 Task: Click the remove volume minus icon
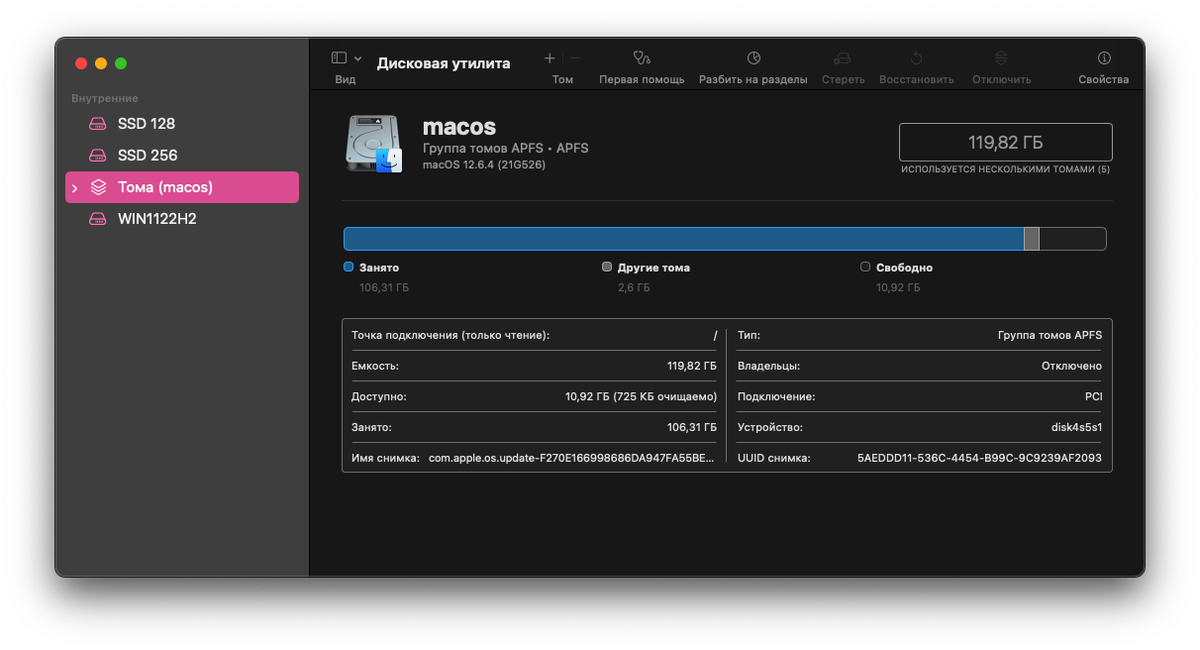tap(575, 58)
